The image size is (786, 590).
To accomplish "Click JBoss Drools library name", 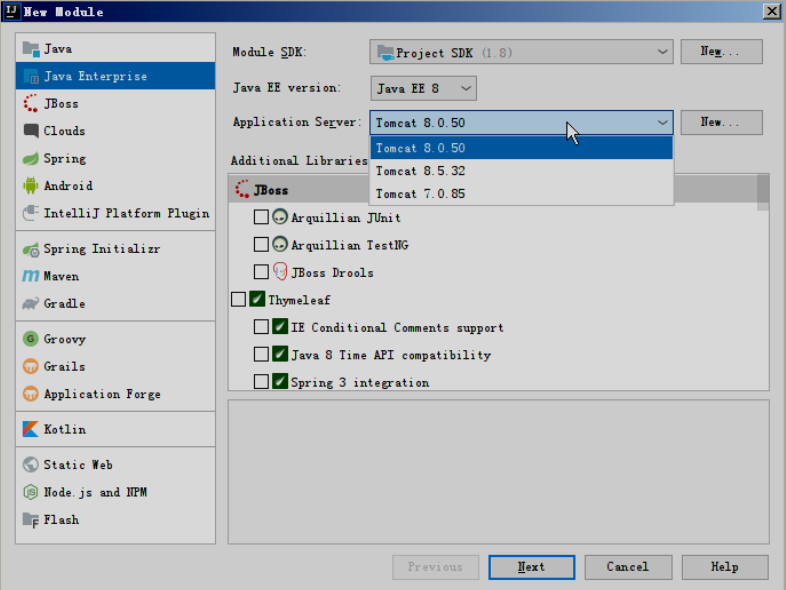I will (332, 273).
